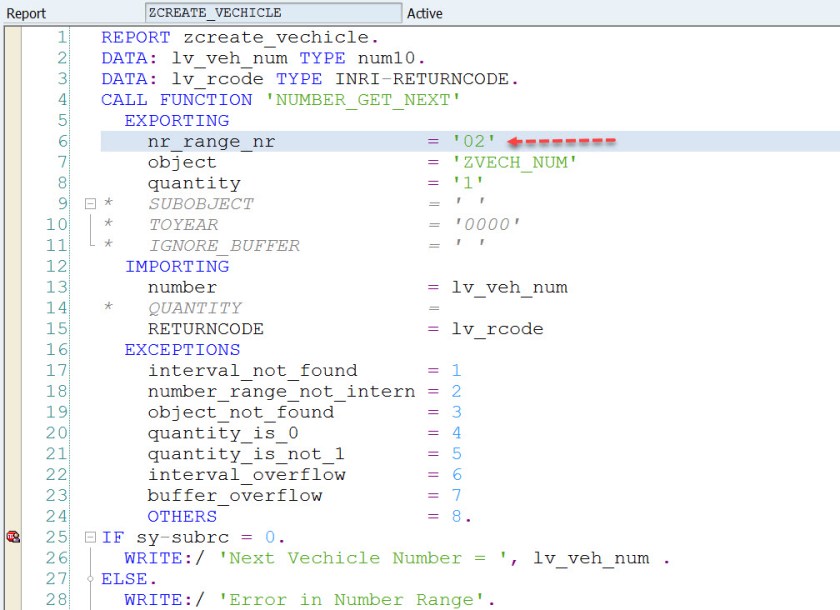Click 'number_range_not_intern' exception
840x610 pixels.
click(282, 391)
